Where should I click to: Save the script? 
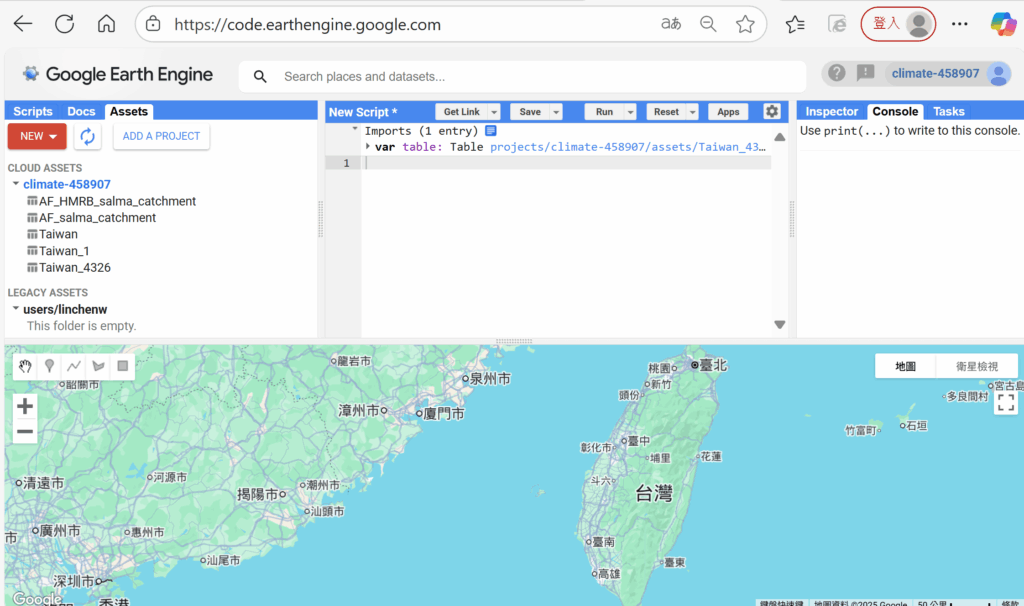pos(530,112)
